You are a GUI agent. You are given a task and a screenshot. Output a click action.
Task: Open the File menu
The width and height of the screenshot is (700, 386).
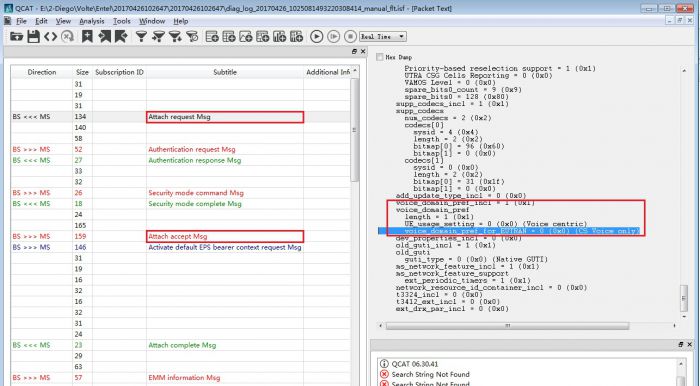[21, 21]
